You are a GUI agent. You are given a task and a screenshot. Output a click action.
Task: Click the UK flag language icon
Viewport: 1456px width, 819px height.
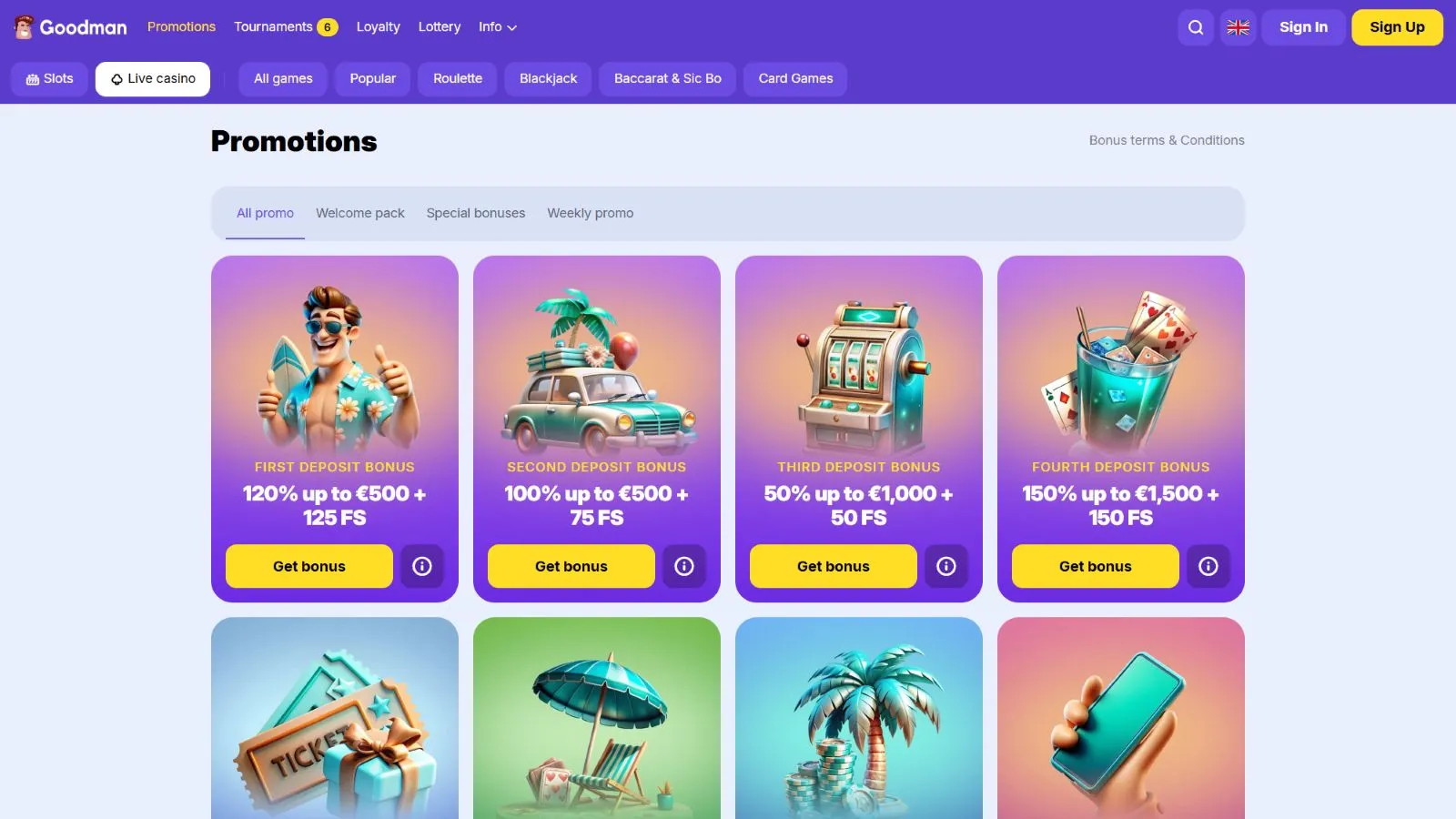click(x=1238, y=27)
